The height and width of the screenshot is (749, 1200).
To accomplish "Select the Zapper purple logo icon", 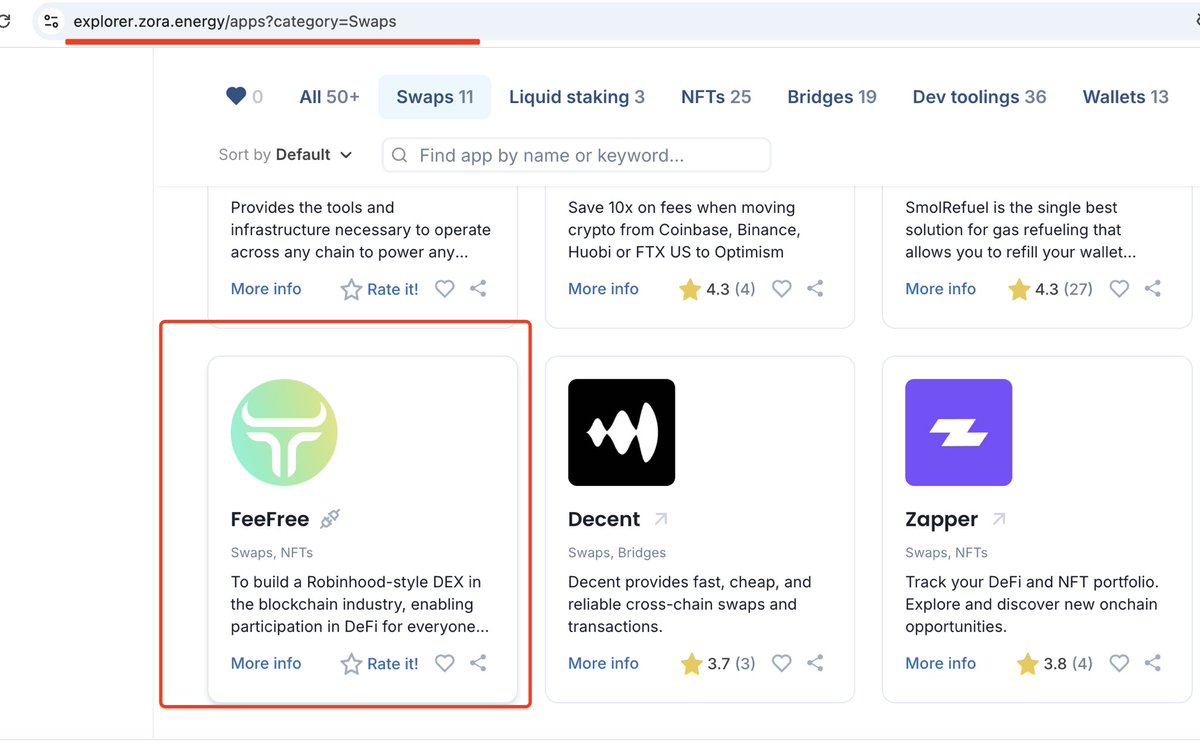I will pyautogui.click(x=958, y=432).
